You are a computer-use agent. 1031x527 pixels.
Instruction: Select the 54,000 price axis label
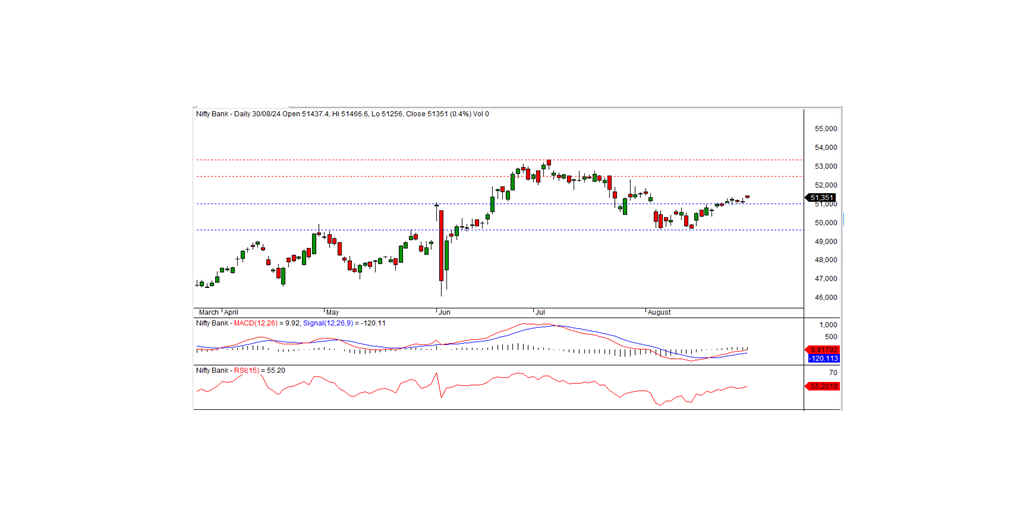tap(824, 147)
